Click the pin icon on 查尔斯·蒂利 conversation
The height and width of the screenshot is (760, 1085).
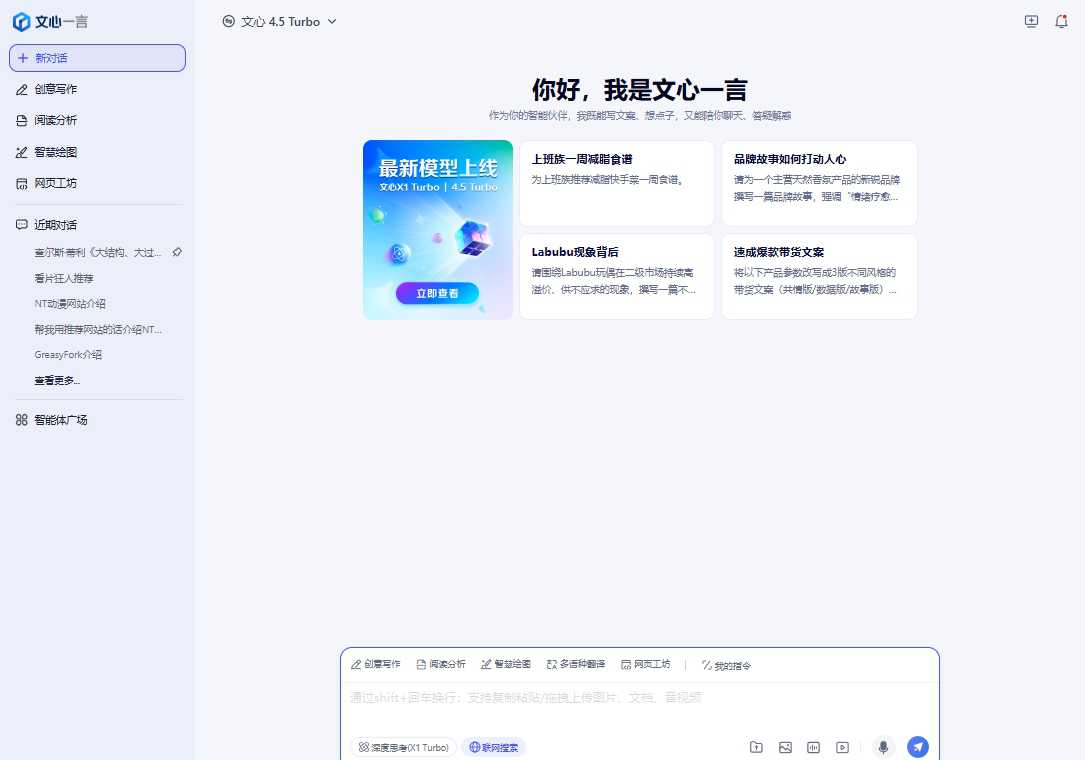[x=177, y=253]
